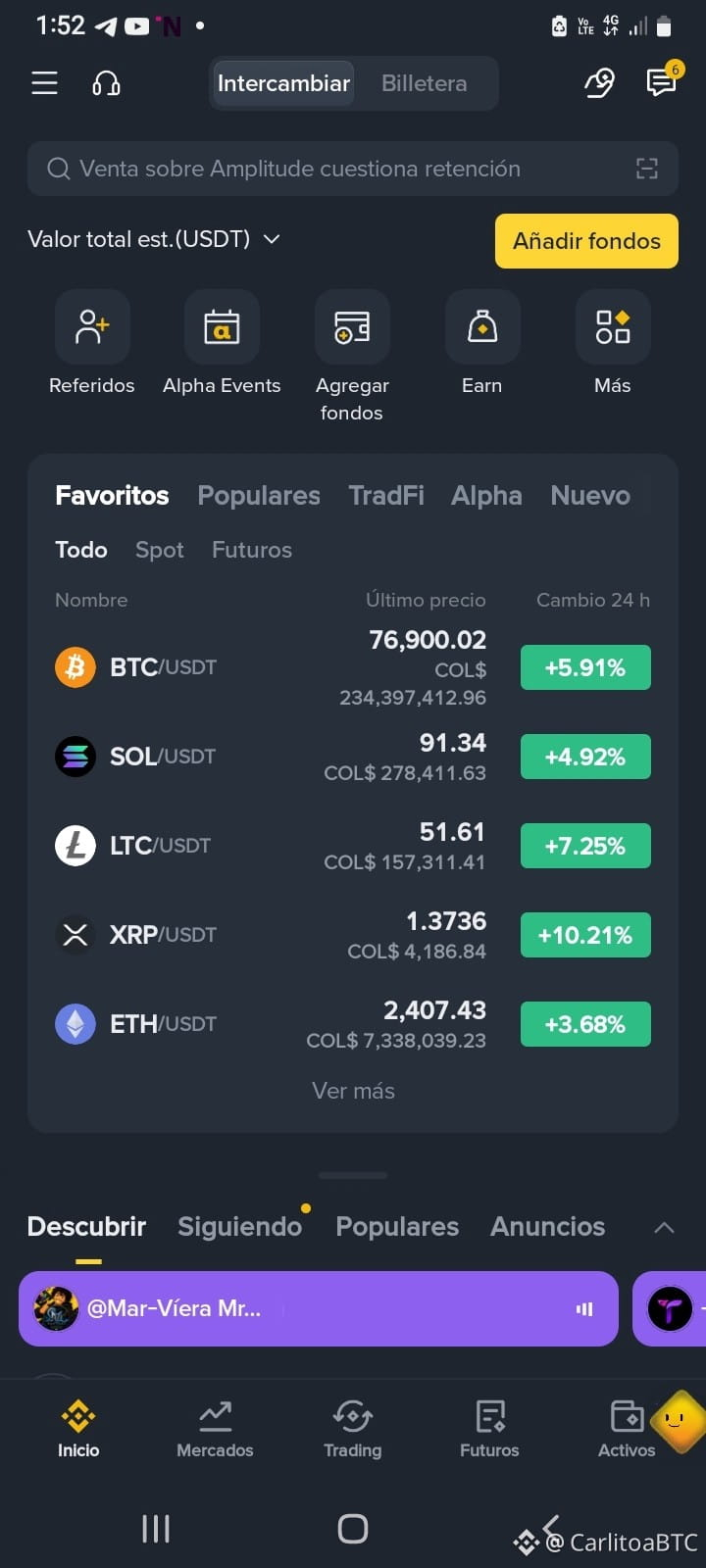The image size is (706, 1568).
Task: Open the hamburger menu icon
Action: (44, 83)
